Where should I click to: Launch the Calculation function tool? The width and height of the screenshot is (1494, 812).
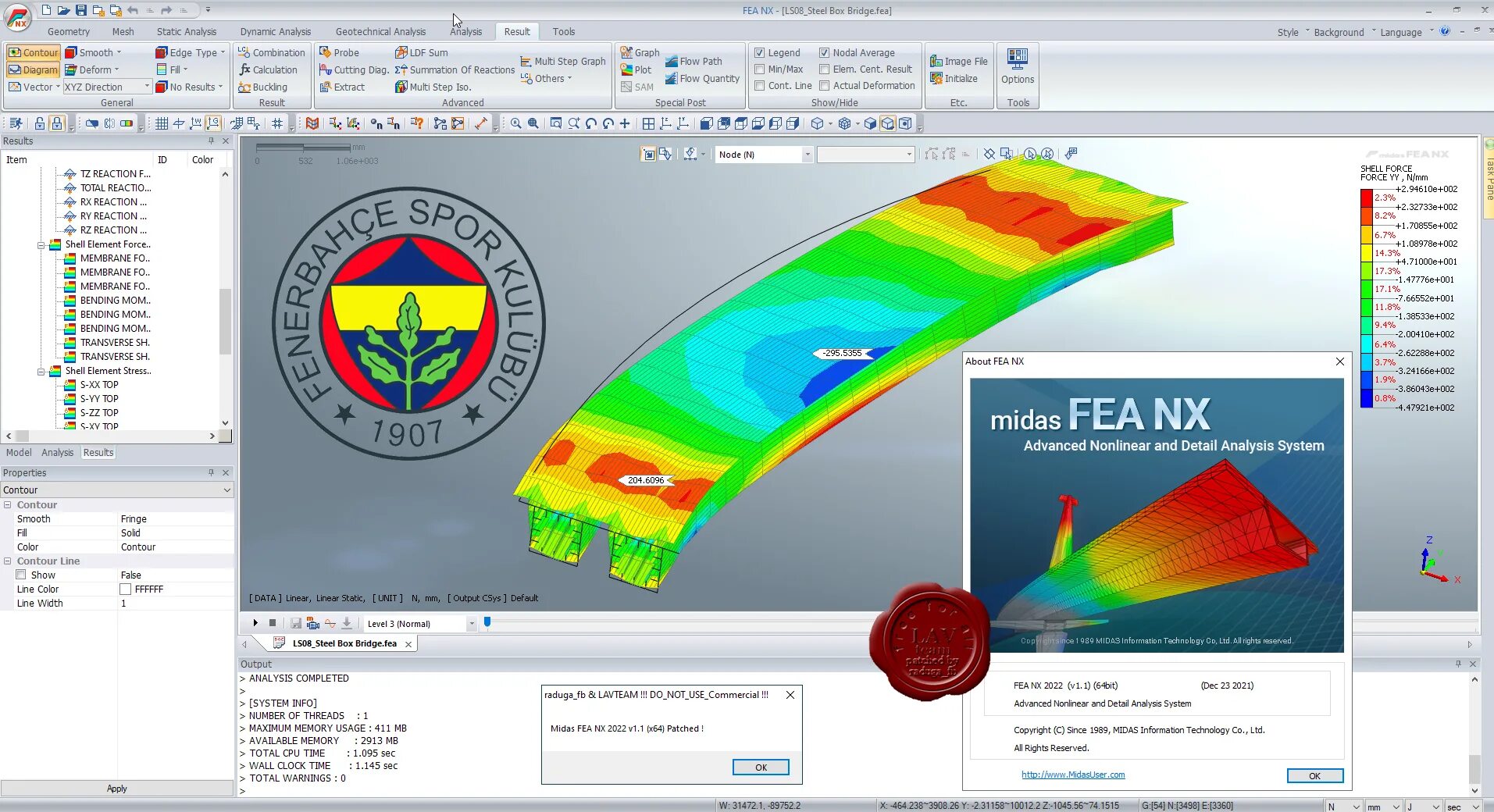[268, 69]
